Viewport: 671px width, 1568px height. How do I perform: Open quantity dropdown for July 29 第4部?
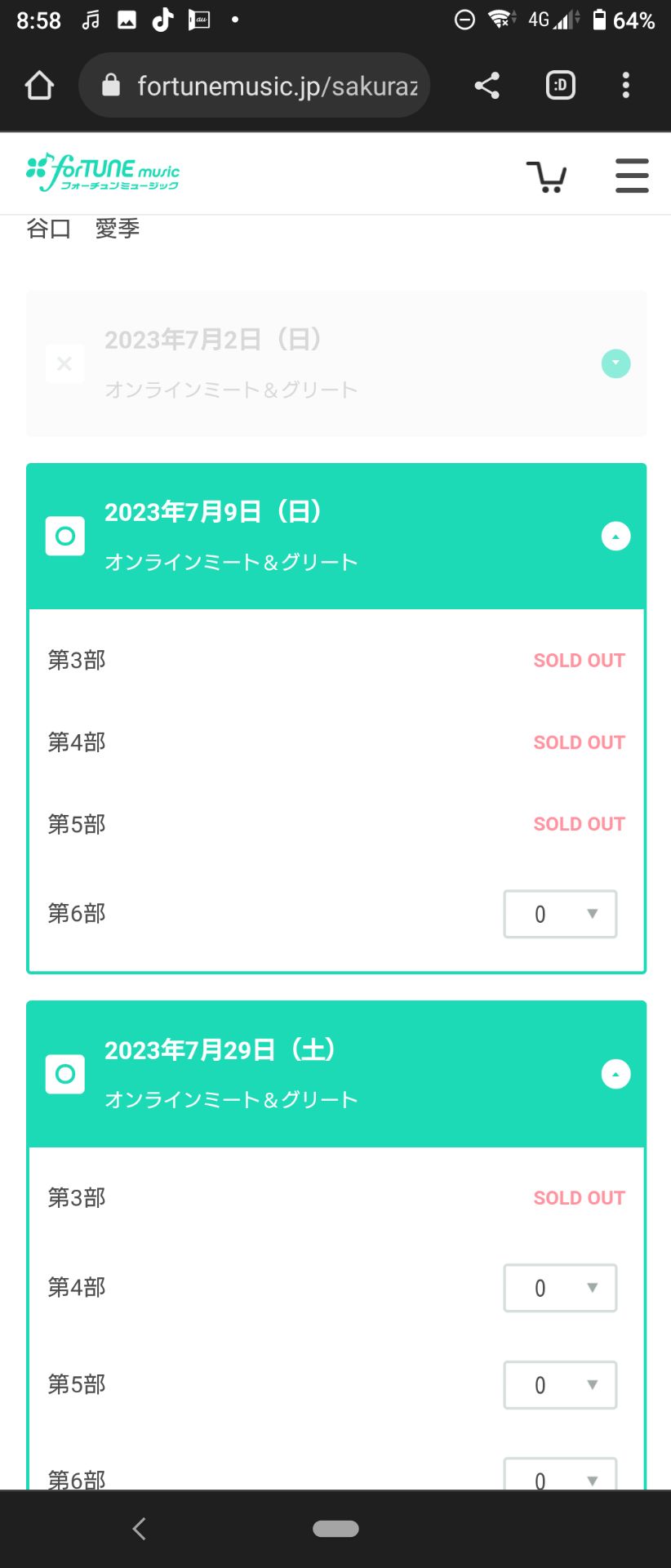560,1288
